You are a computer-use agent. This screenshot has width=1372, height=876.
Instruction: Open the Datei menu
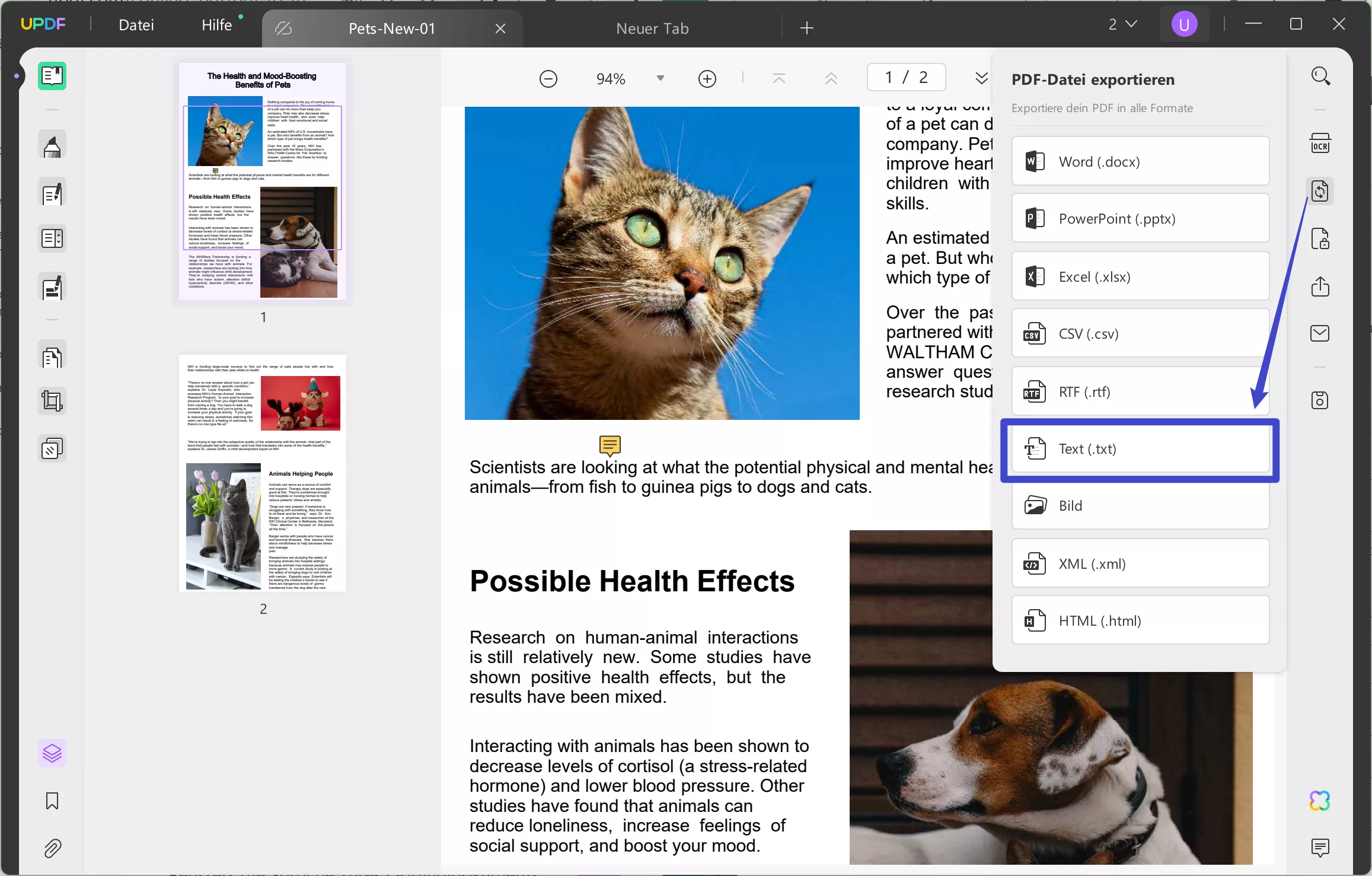coord(136,25)
